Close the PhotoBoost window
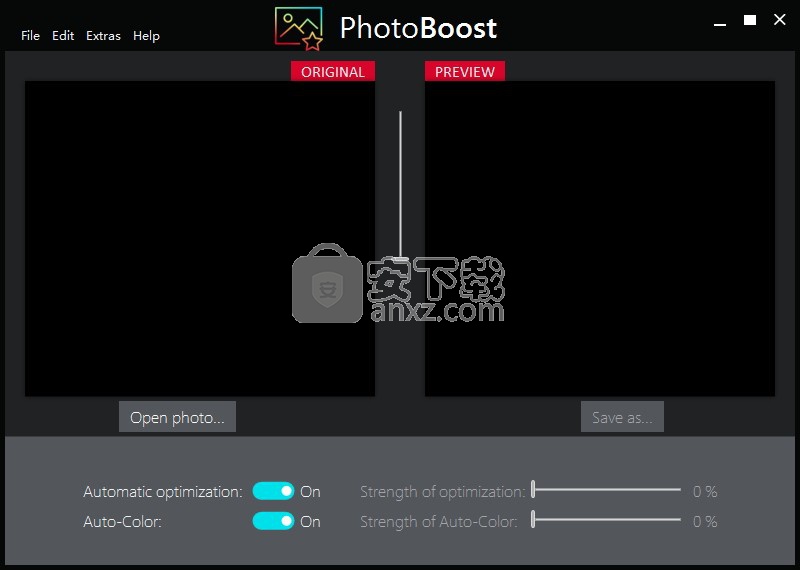The height and width of the screenshot is (570, 800). 780,19
